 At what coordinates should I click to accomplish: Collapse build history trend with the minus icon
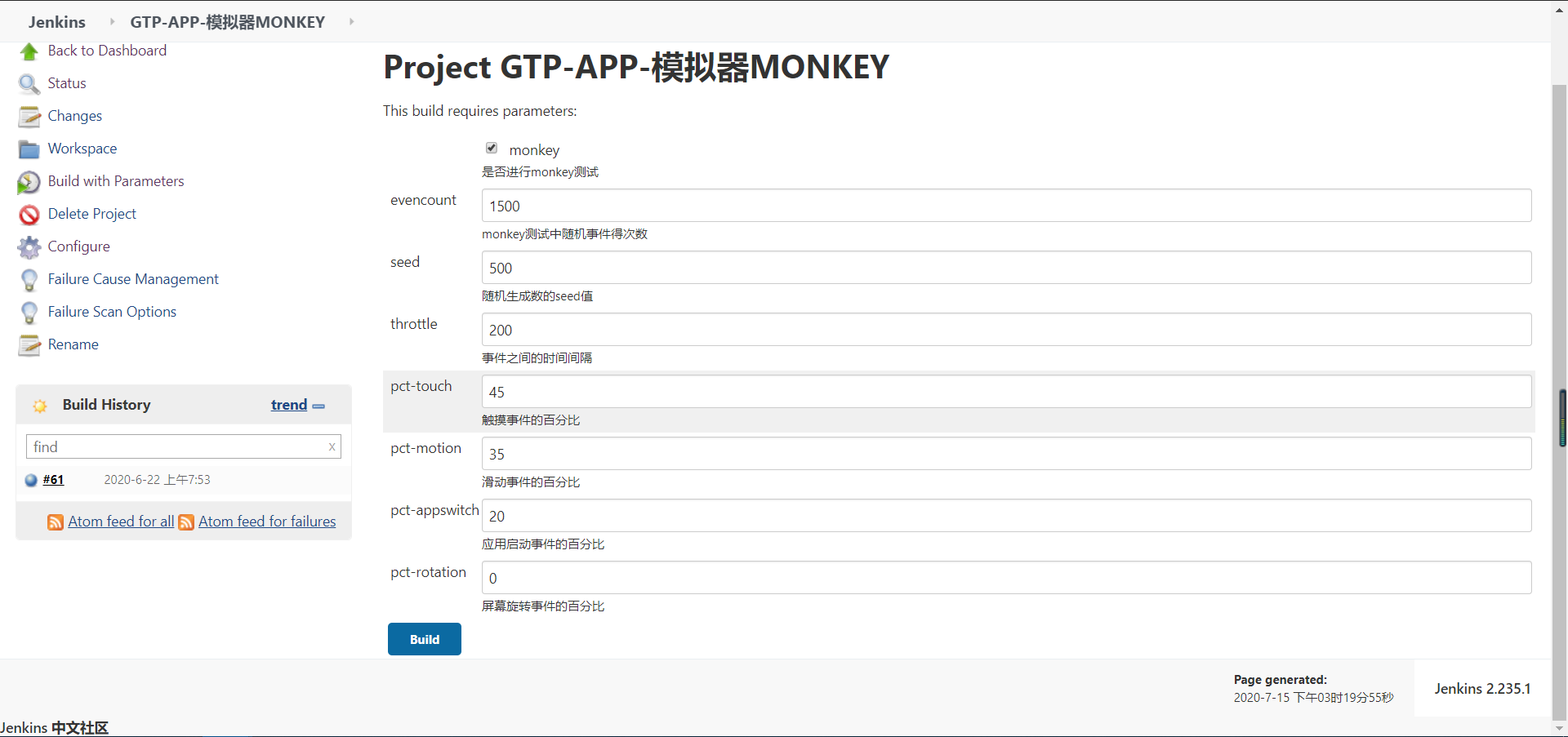pyautogui.click(x=318, y=406)
